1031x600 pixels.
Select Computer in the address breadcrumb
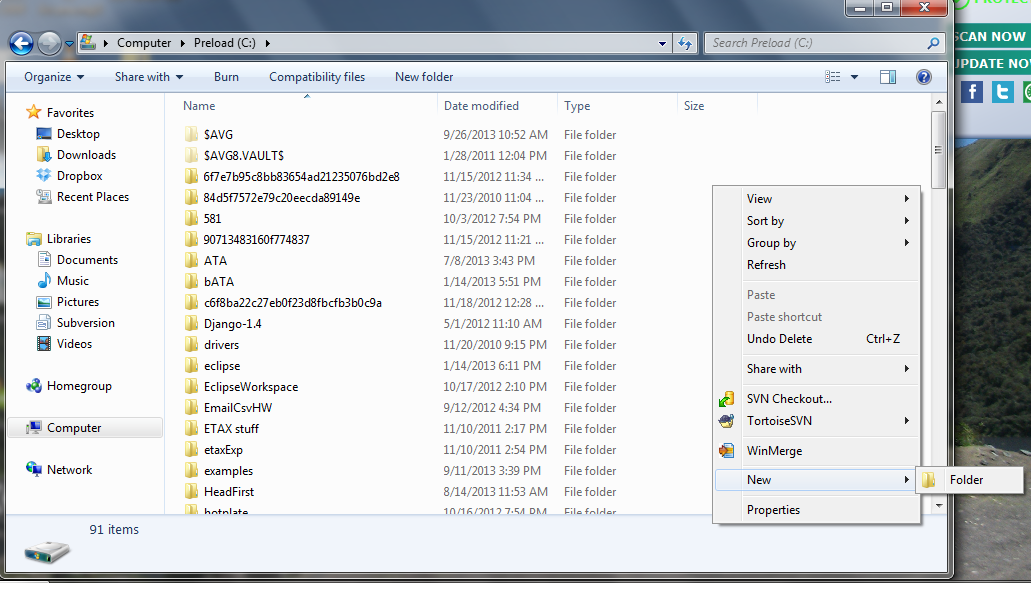[144, 43]
